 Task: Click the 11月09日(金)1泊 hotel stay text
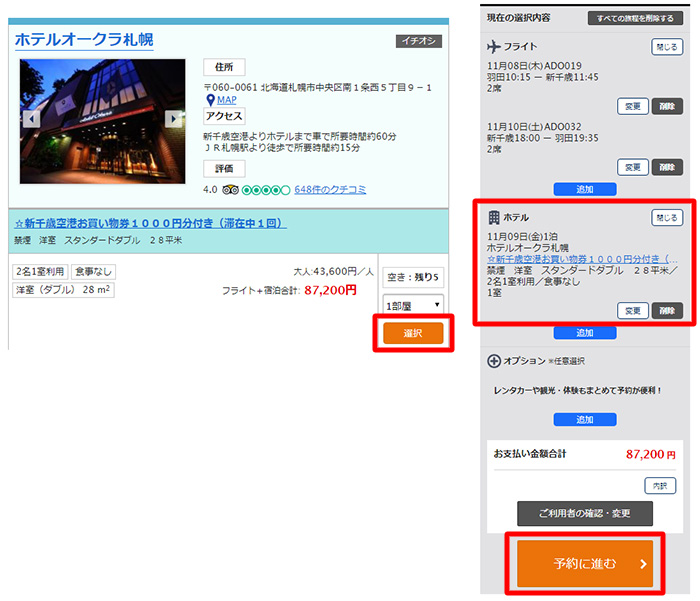coord(522,237)
